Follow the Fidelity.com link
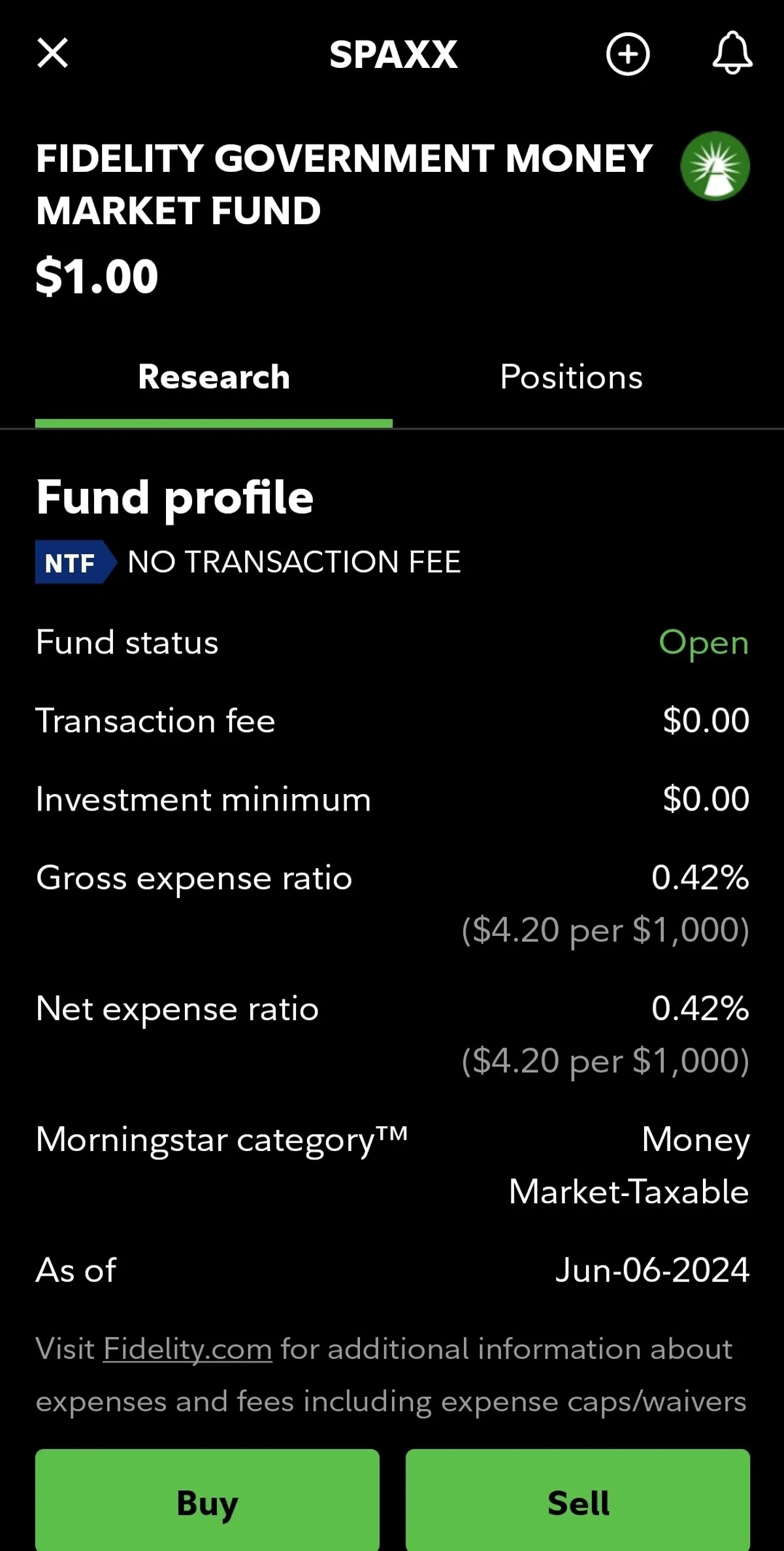Viewport: 784px width, 1551px height. (188, 1349)
